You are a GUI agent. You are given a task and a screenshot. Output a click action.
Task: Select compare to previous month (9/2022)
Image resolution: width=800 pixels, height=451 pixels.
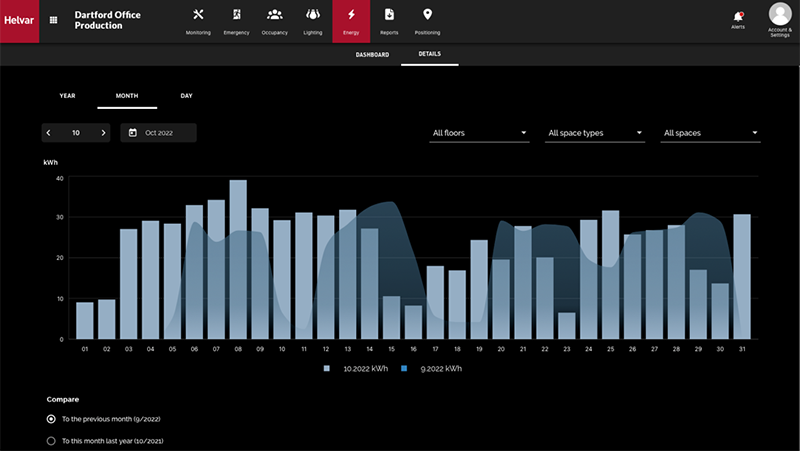pyautogui.click(x=52, y=418)
